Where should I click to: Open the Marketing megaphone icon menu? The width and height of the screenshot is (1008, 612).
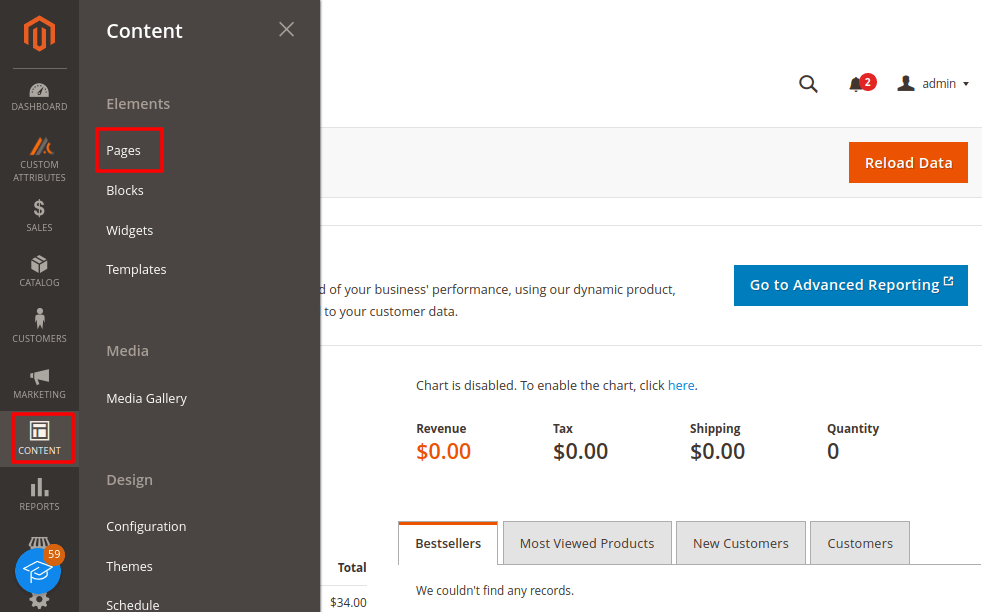coord(39,383)
